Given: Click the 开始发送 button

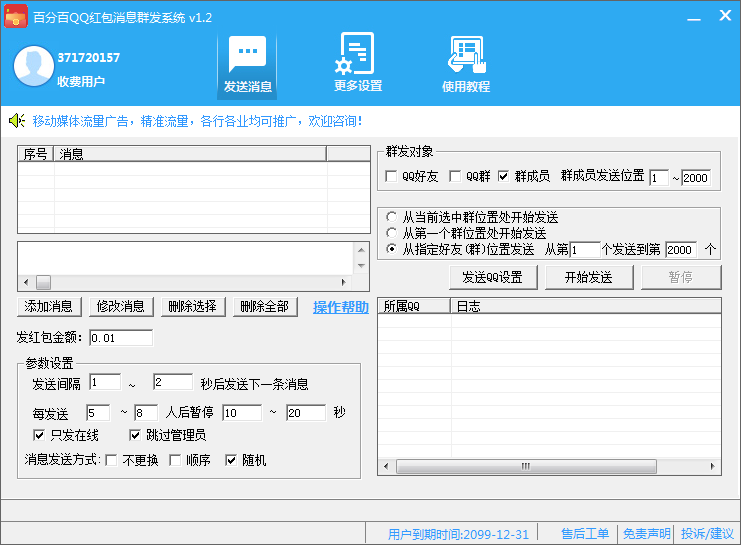Looking at the screenshot, I should (x=589, y=277).
